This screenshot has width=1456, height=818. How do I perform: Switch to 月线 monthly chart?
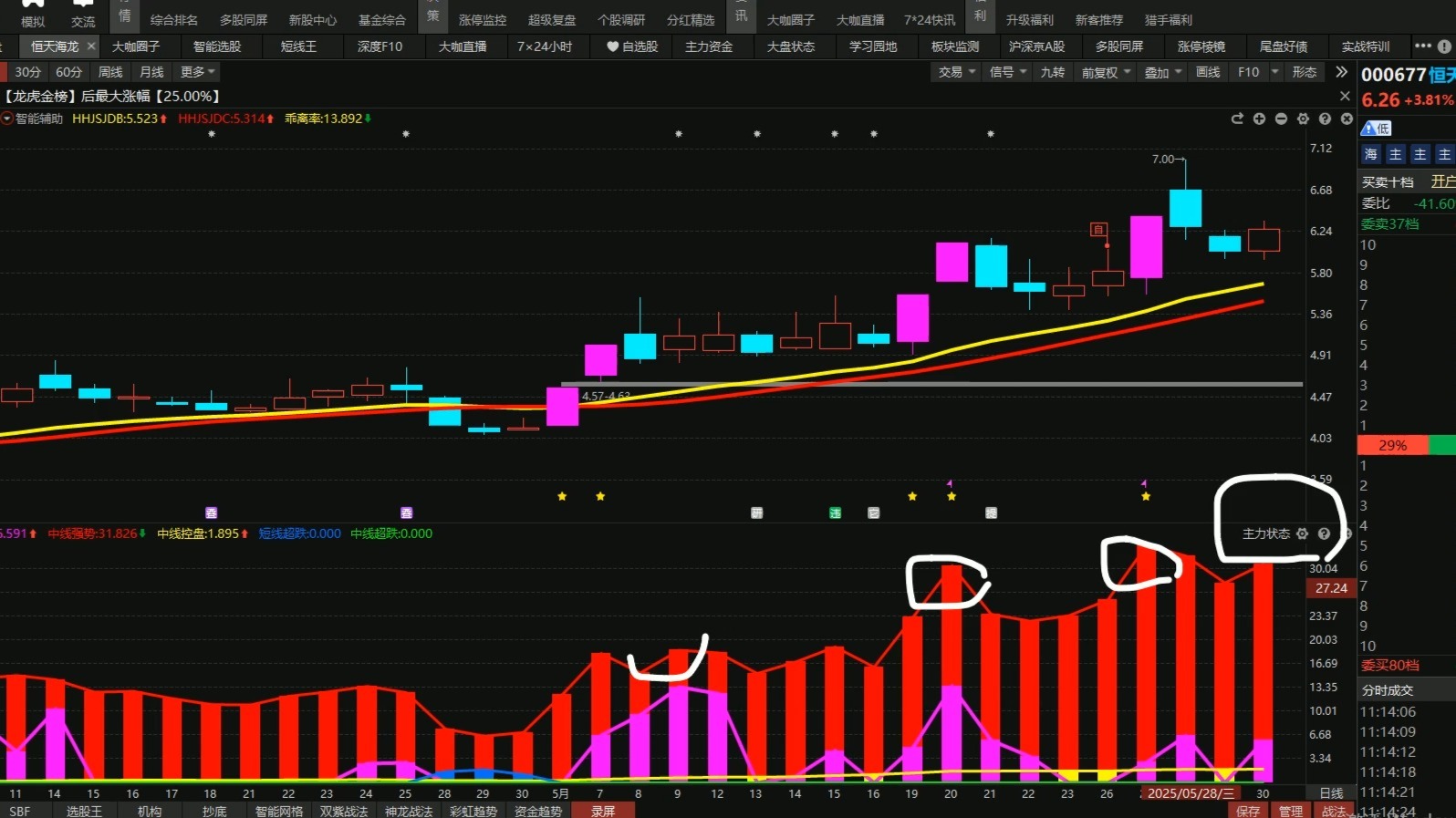coord(151,72)
